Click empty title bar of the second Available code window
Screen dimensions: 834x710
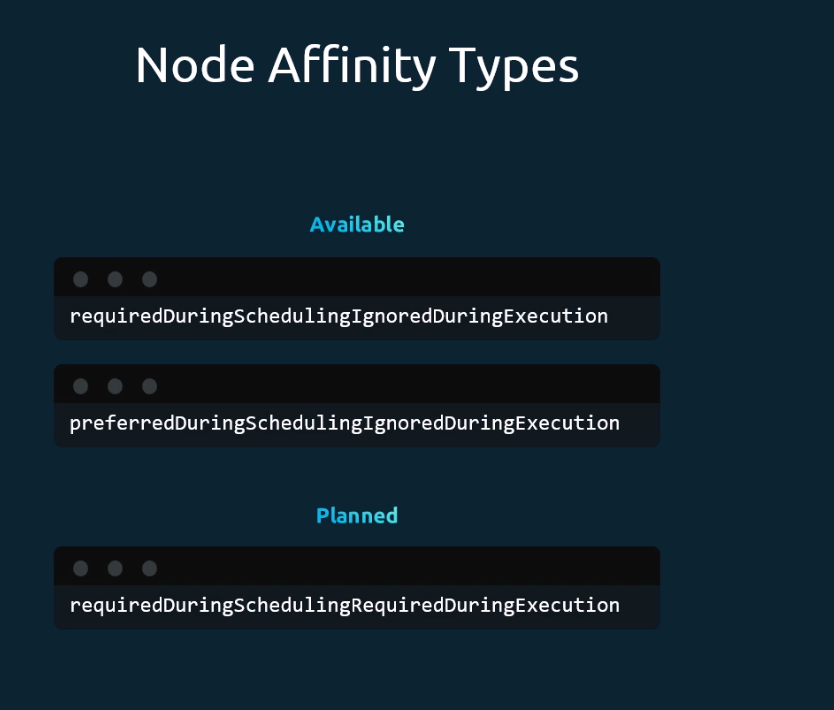[400, 385]
